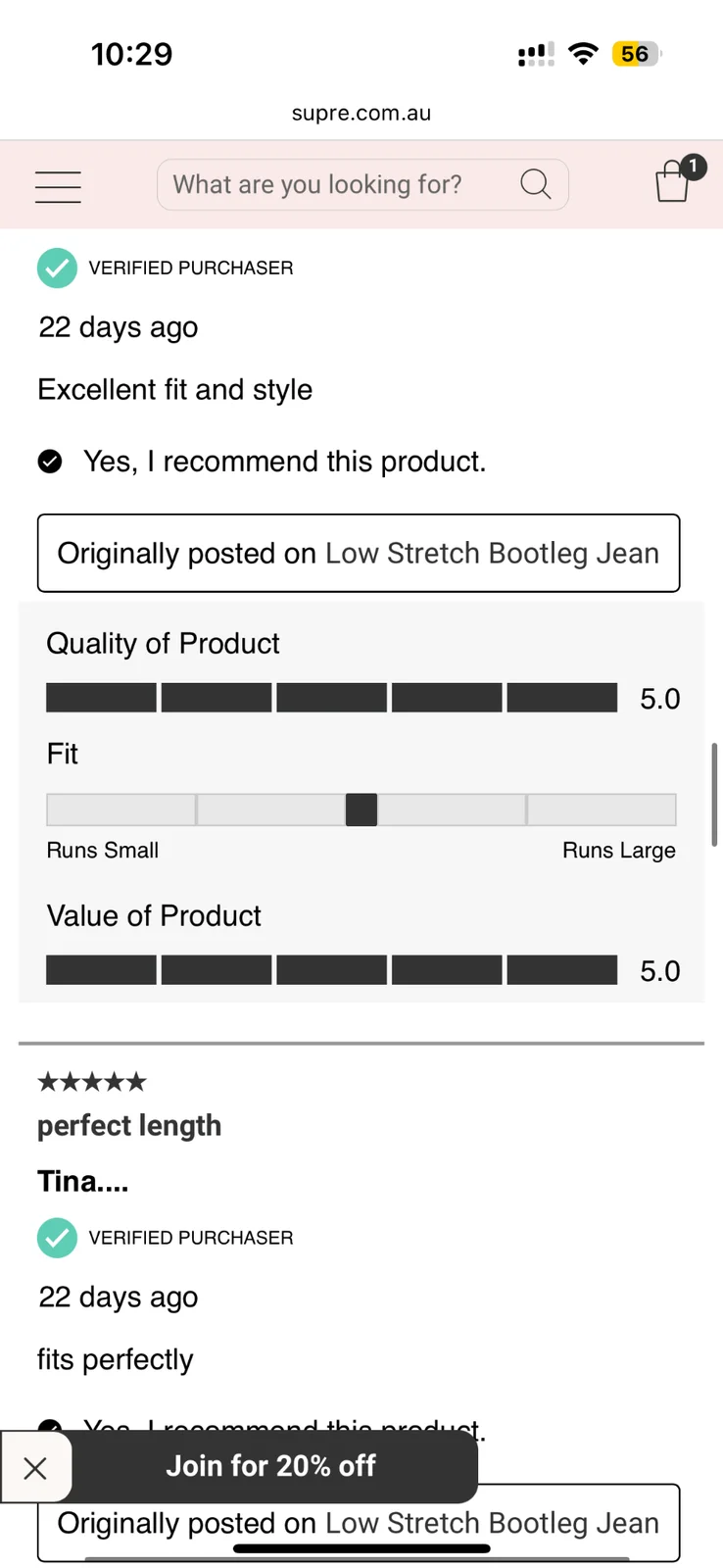
Task: Click the Wi-Fi status icon
Action: tap(584, 54)
